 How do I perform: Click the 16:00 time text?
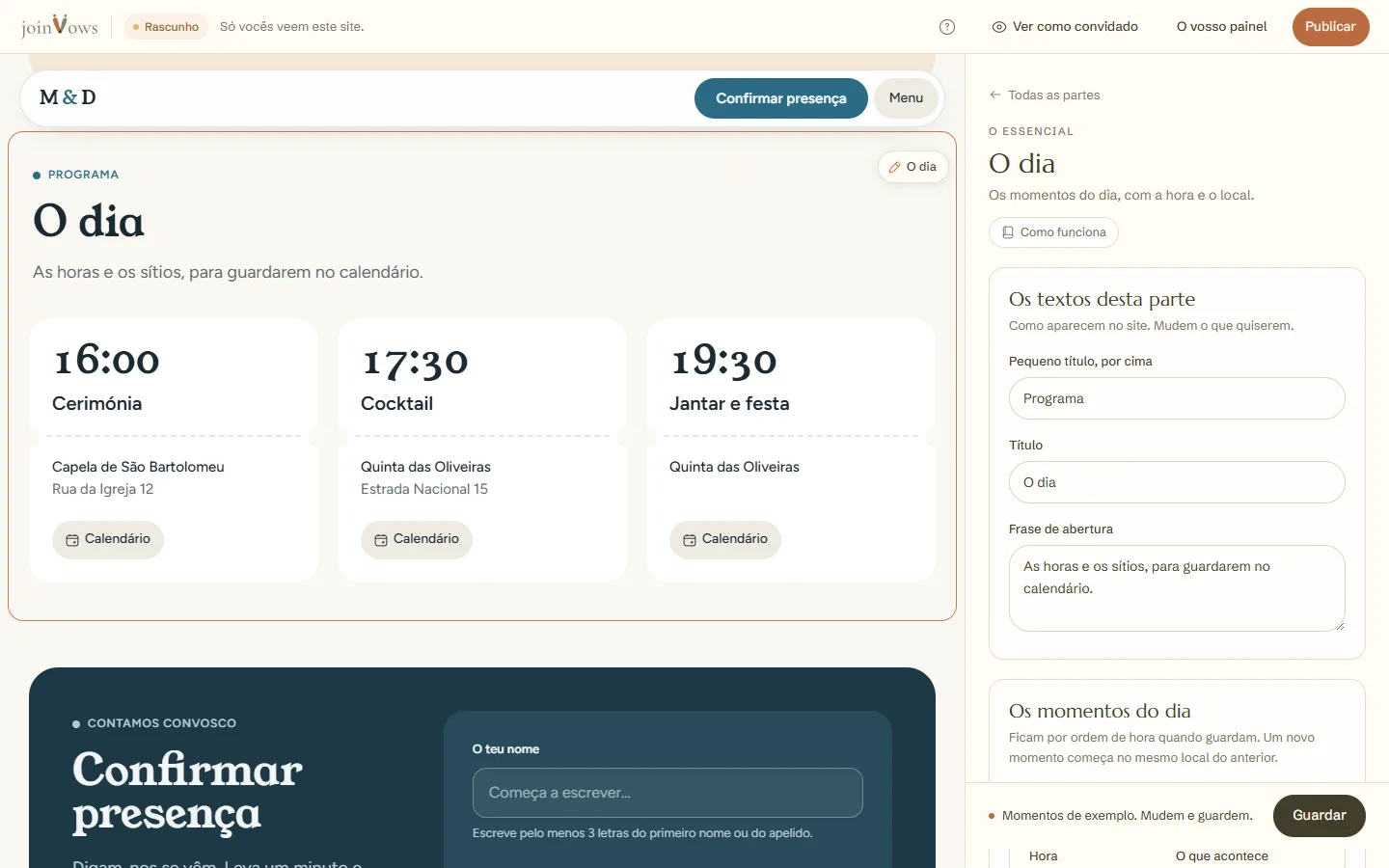coord(106,360)
